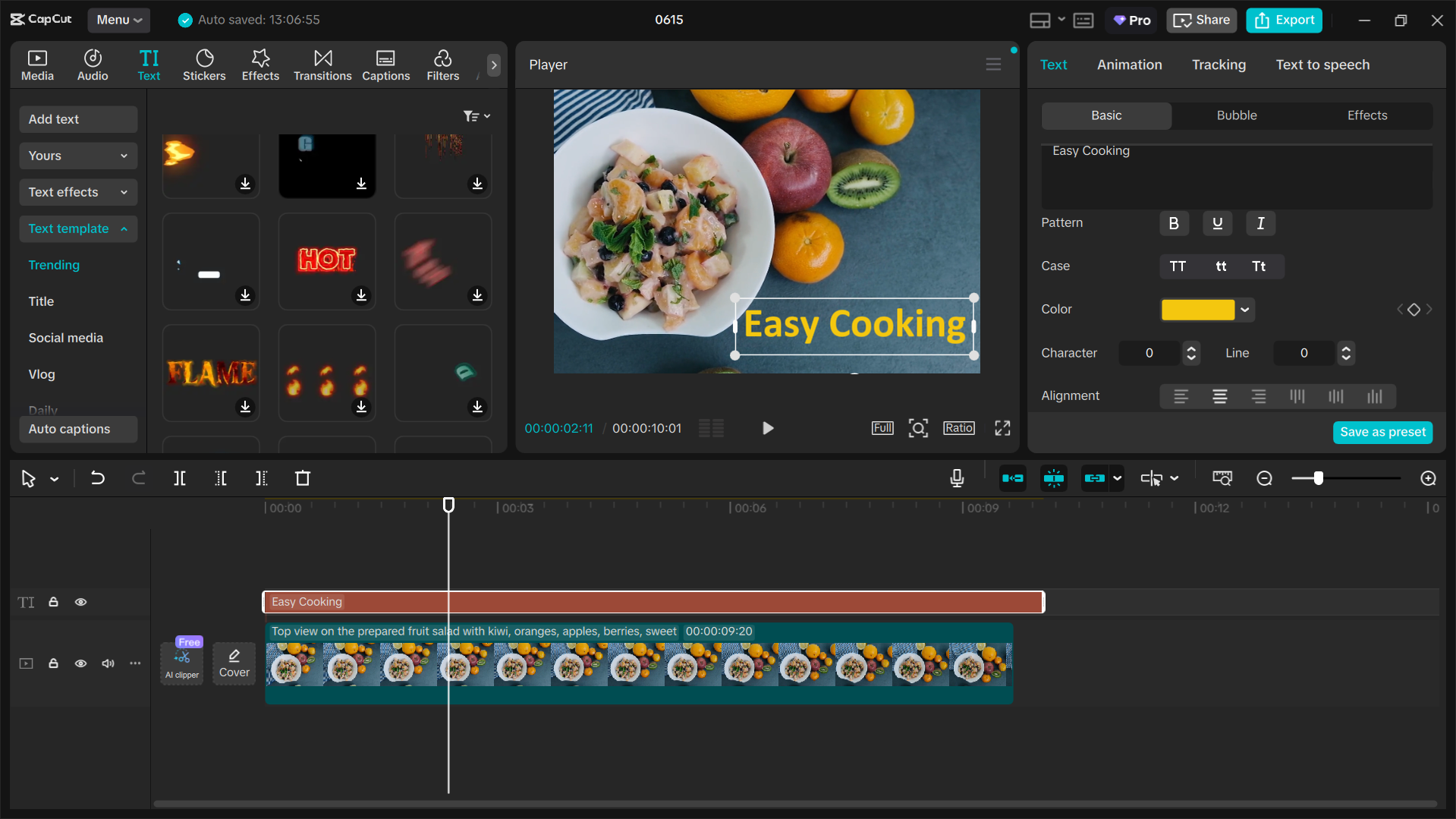This screenshot has width=1456, height=819.
Task: Expand the Yours dropdown in text panel
Action: coord(77,156)
